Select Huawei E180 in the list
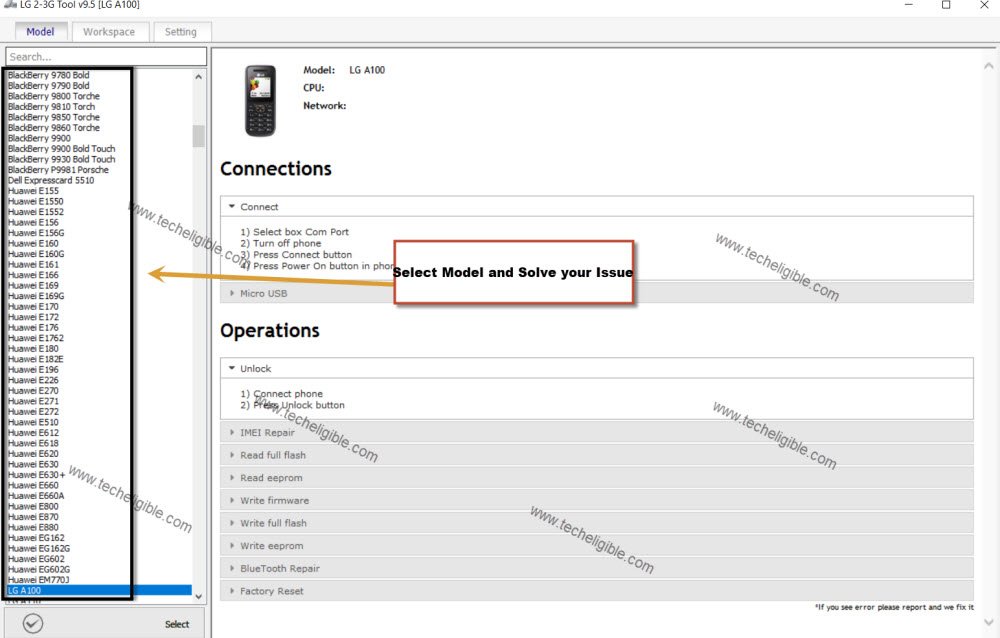This screenshot has height=638, width=1000. point(33,349)
